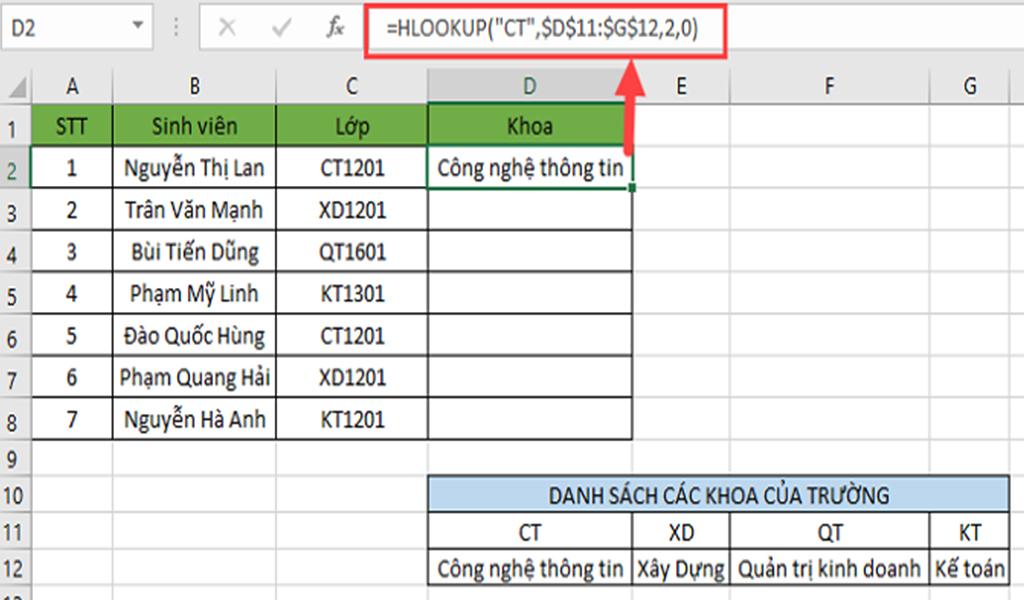Select column B header
Screen dimensions: 1024x600
[195, 86]
